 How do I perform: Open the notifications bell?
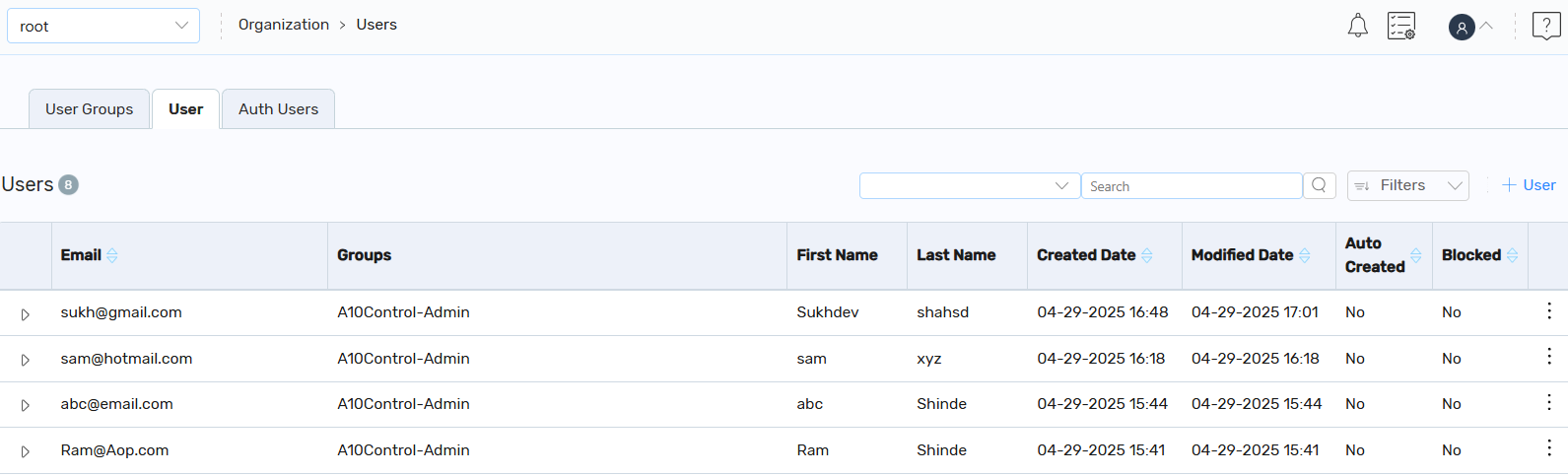(x=1357, y=26)
